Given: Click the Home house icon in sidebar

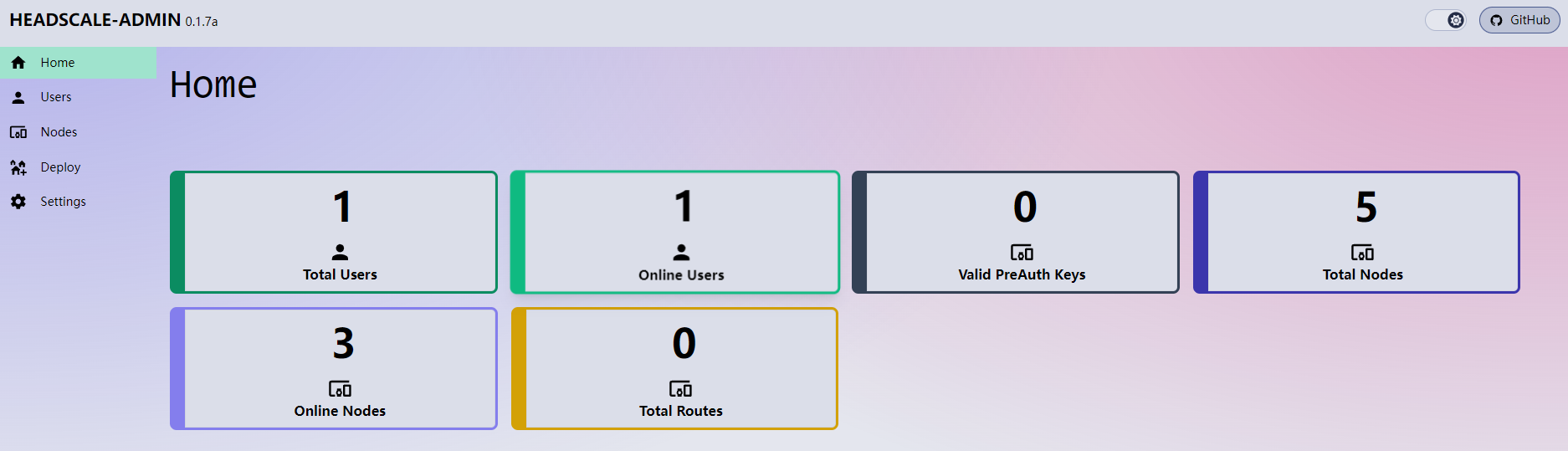Looking at the screenshot, I should click(18, 63).
